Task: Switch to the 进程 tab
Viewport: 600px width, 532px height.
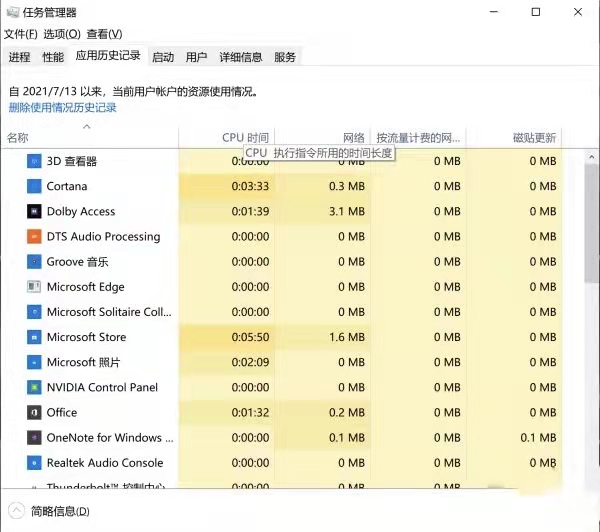Action: pos(19,57)
